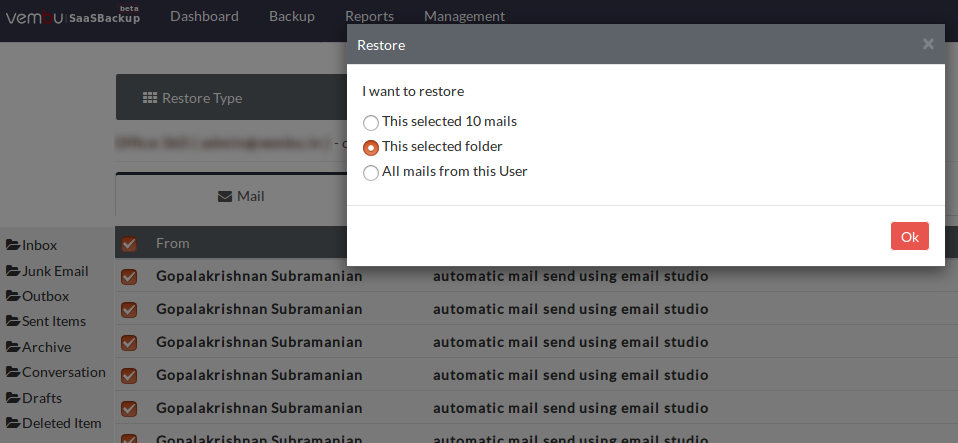Uncheck the fourth mail row checkbox
958x443 pixels.
129,376
